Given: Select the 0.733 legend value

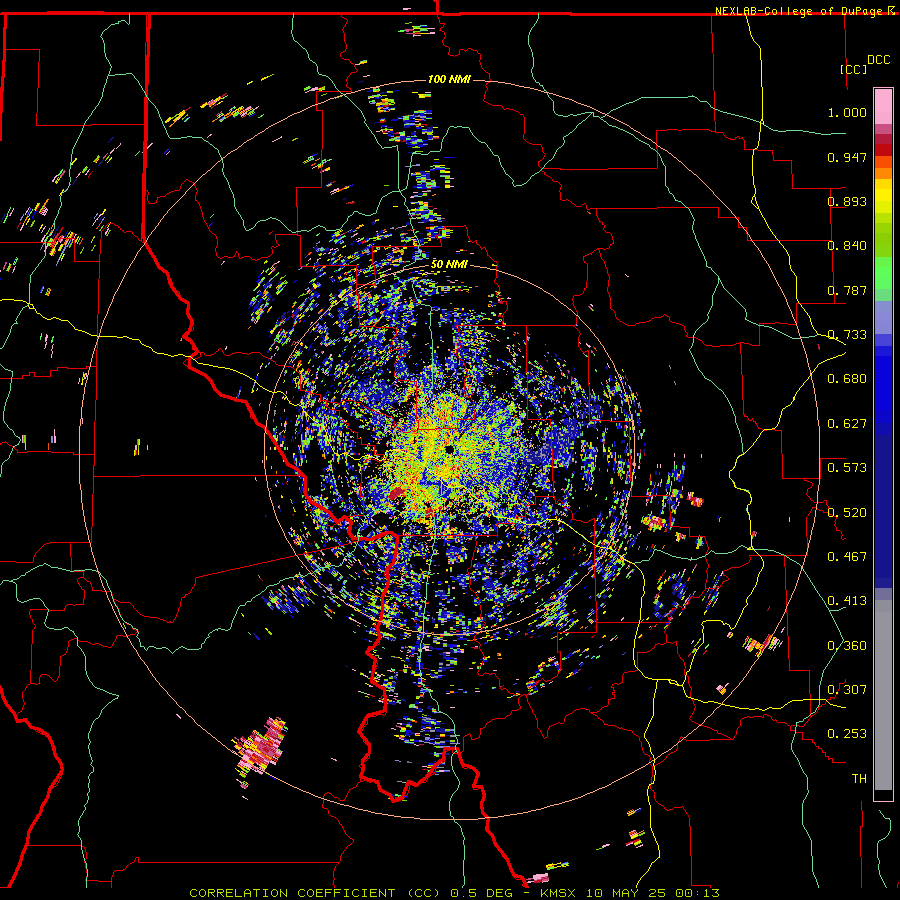Looking at the screenshot, I should click(847, 335).
